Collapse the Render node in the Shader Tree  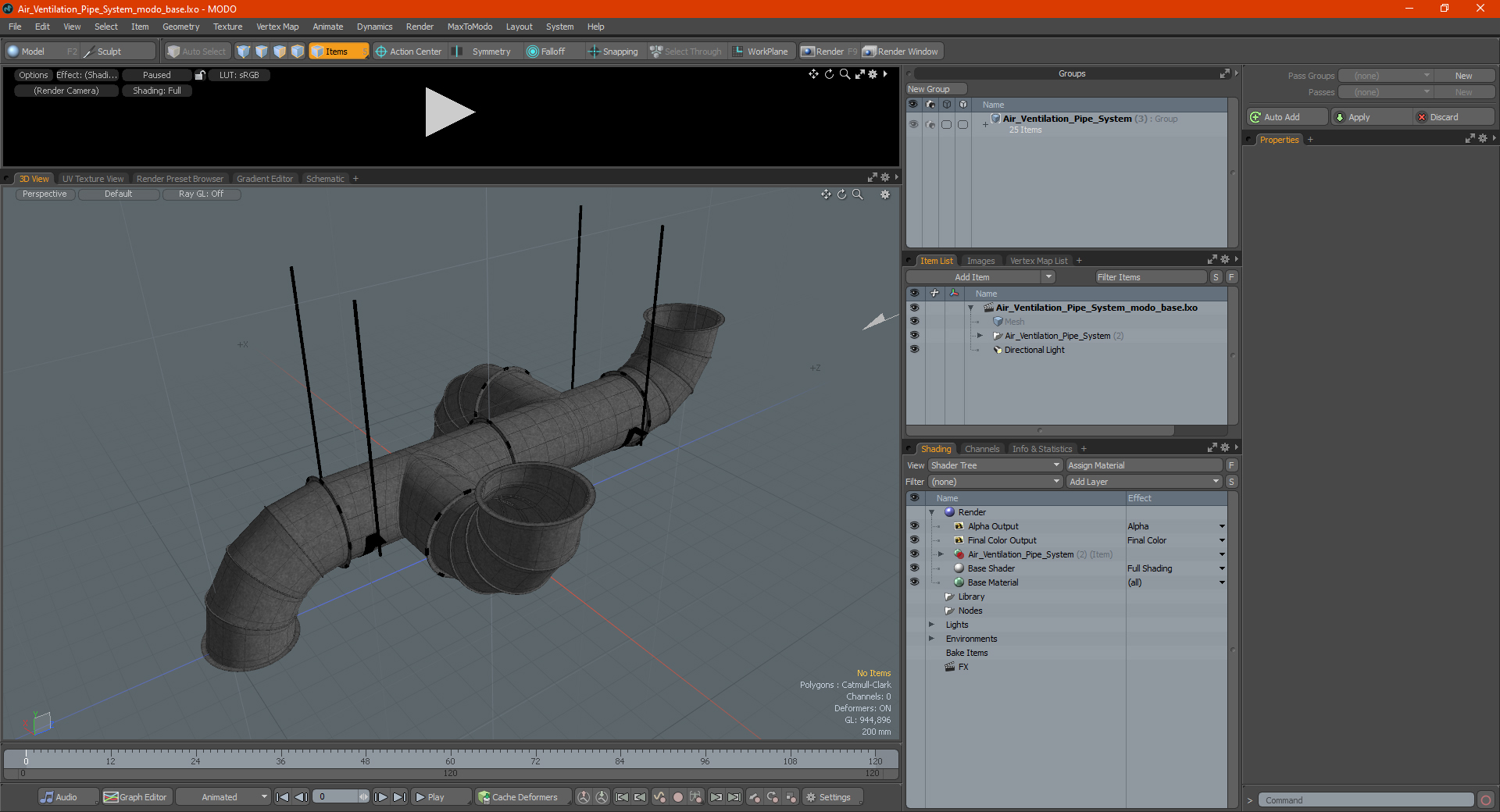point(931,512)
